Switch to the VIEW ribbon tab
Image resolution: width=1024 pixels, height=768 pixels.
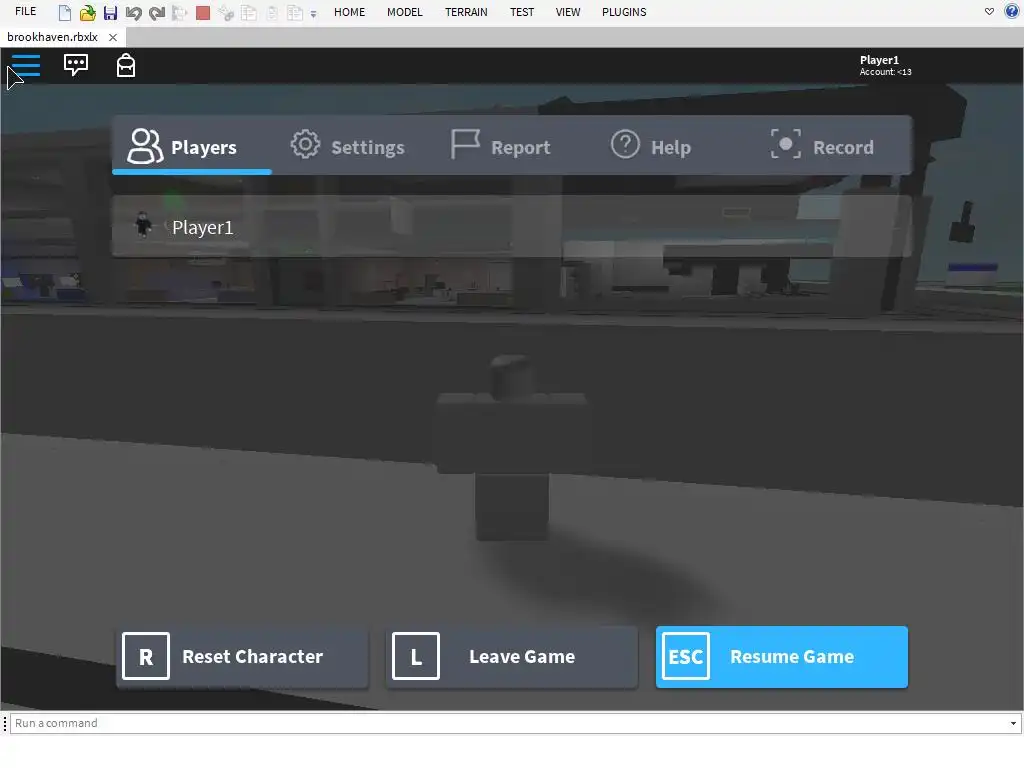coord(568,12)
